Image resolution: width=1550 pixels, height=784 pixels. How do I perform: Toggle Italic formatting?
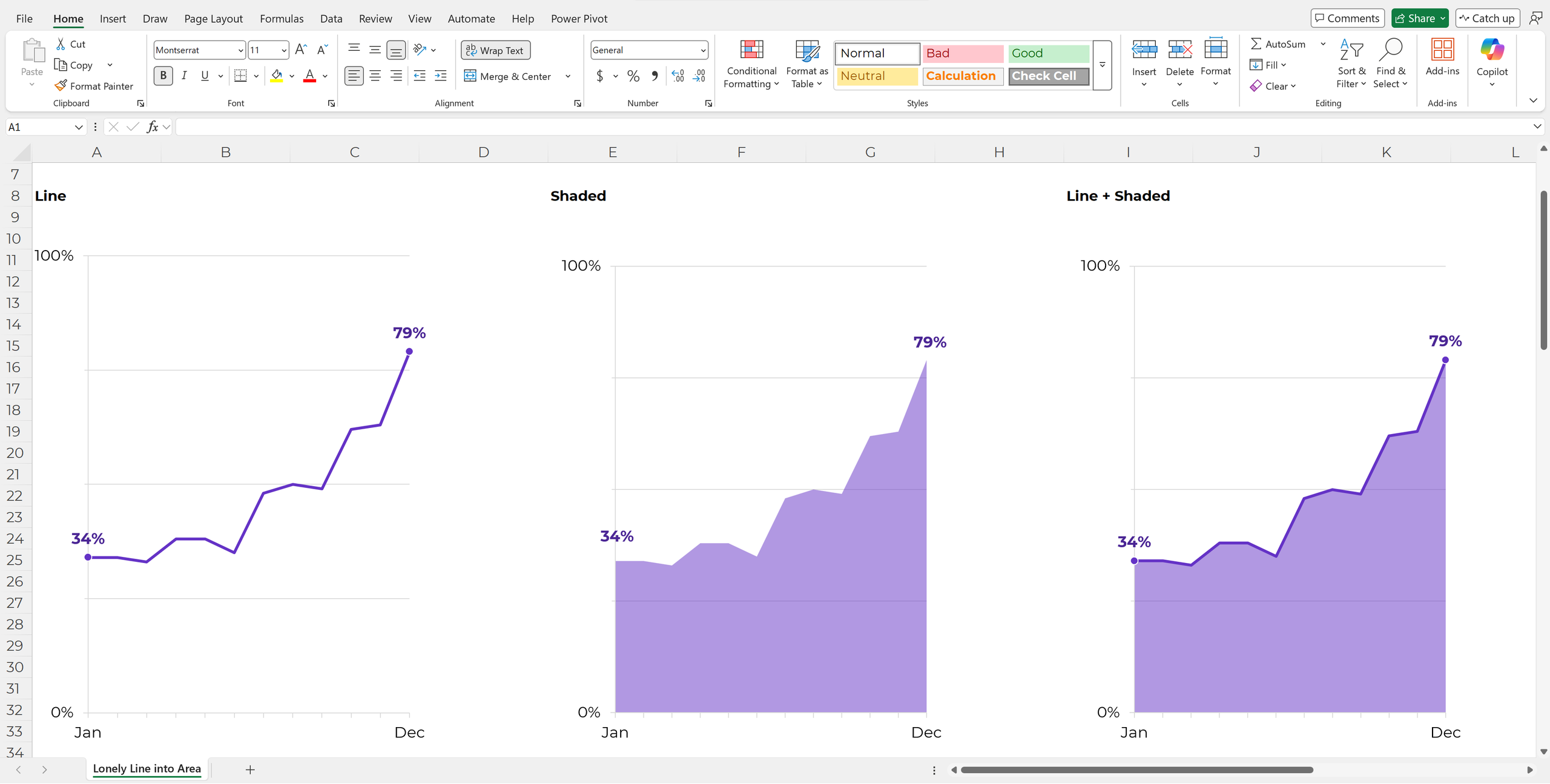coord(184,76)
